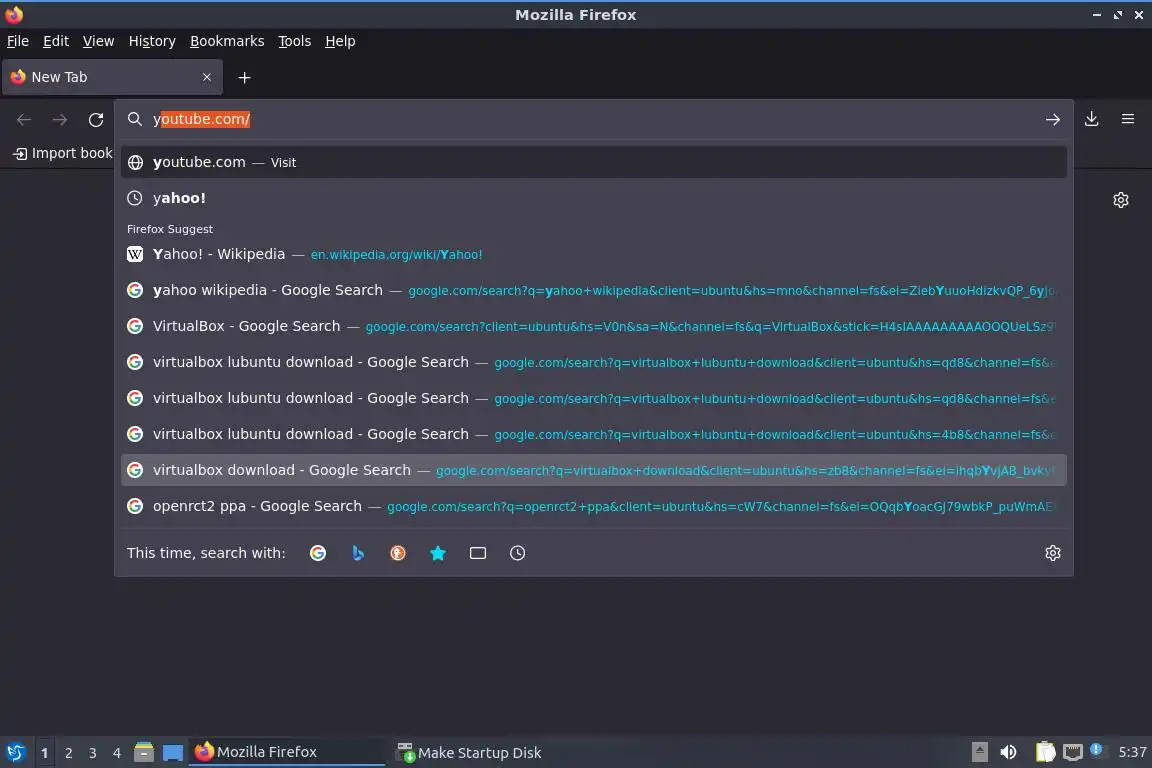Open the Firefox application menu
The height and width of the screenshot is (768, 1152).
1128,119
